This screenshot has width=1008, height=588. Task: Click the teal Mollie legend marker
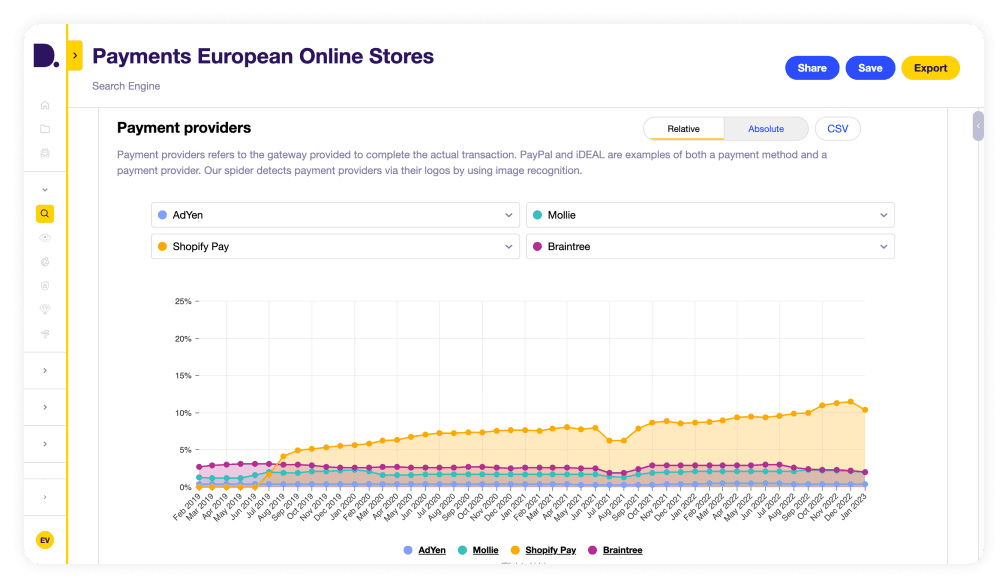click(x=462, y=550)
